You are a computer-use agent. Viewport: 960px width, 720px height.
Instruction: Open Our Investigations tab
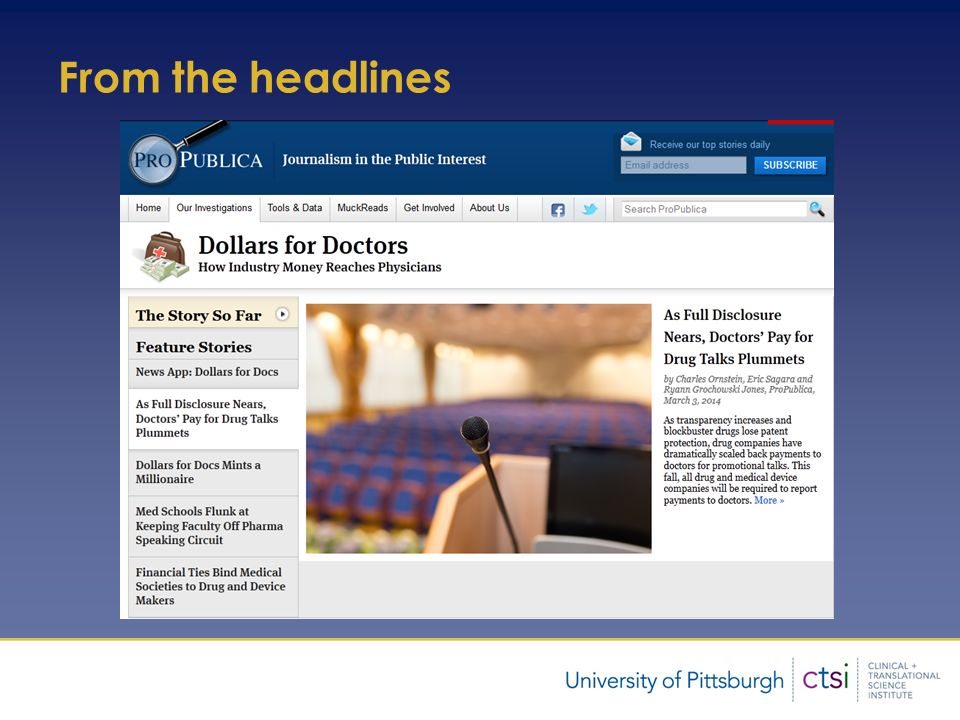click(214, 208)
